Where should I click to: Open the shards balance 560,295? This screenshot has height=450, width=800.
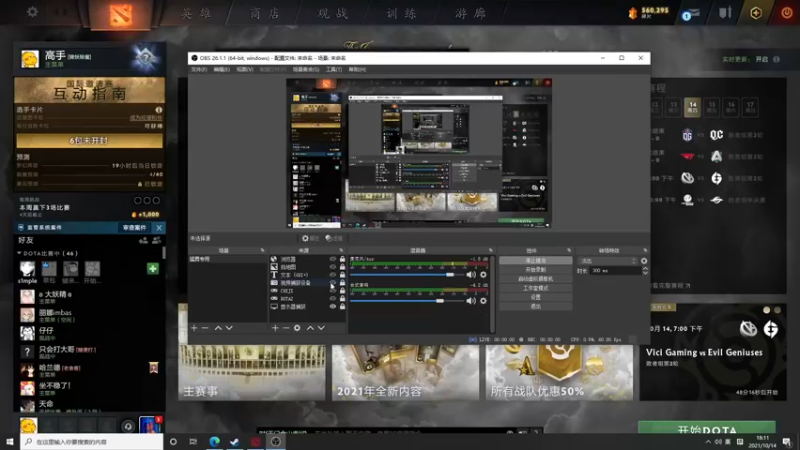tap(648, 13)
